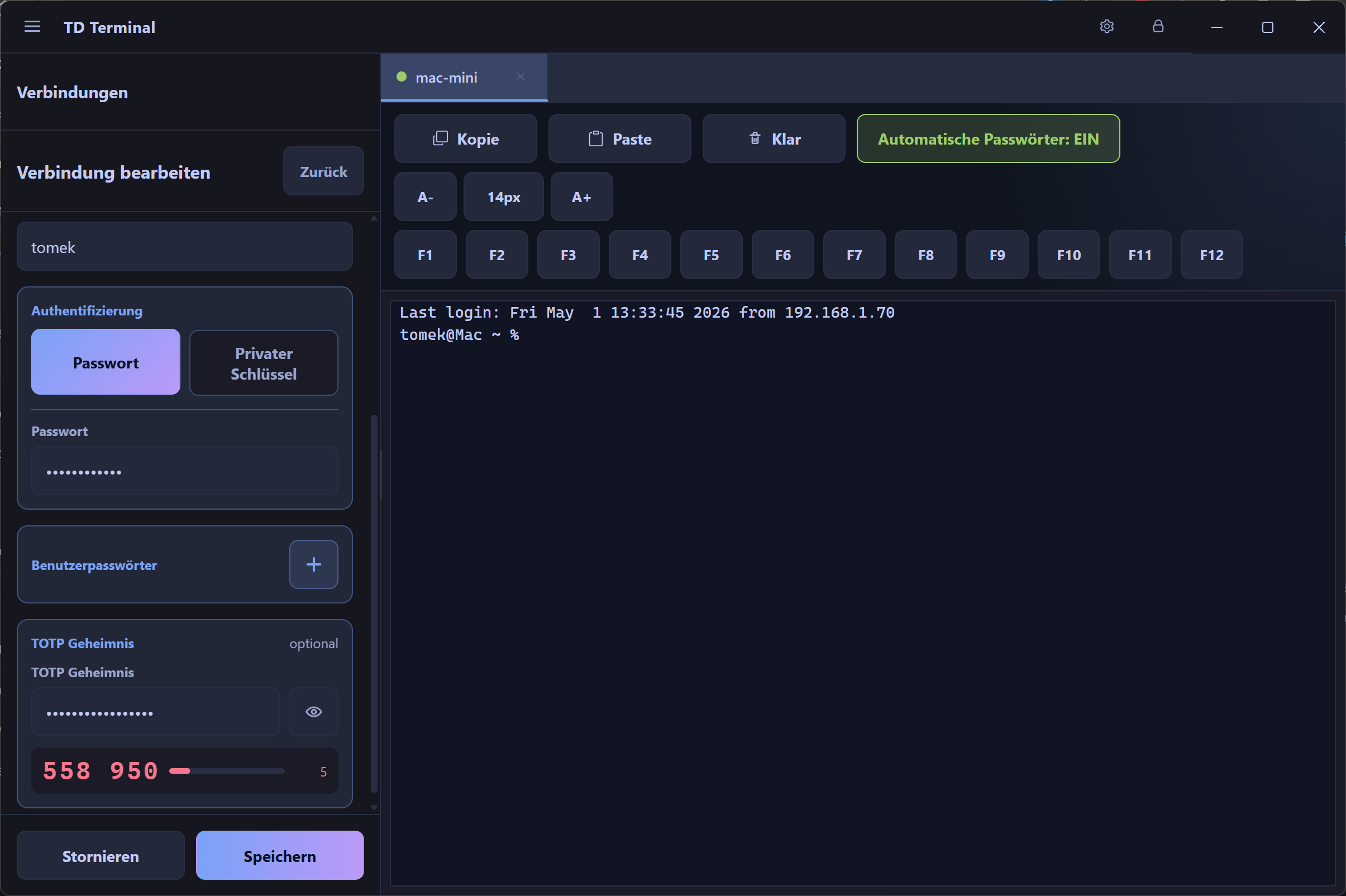Switch to the mac-mini tab
Screen dimensions: 1346x896
point(464,78)
